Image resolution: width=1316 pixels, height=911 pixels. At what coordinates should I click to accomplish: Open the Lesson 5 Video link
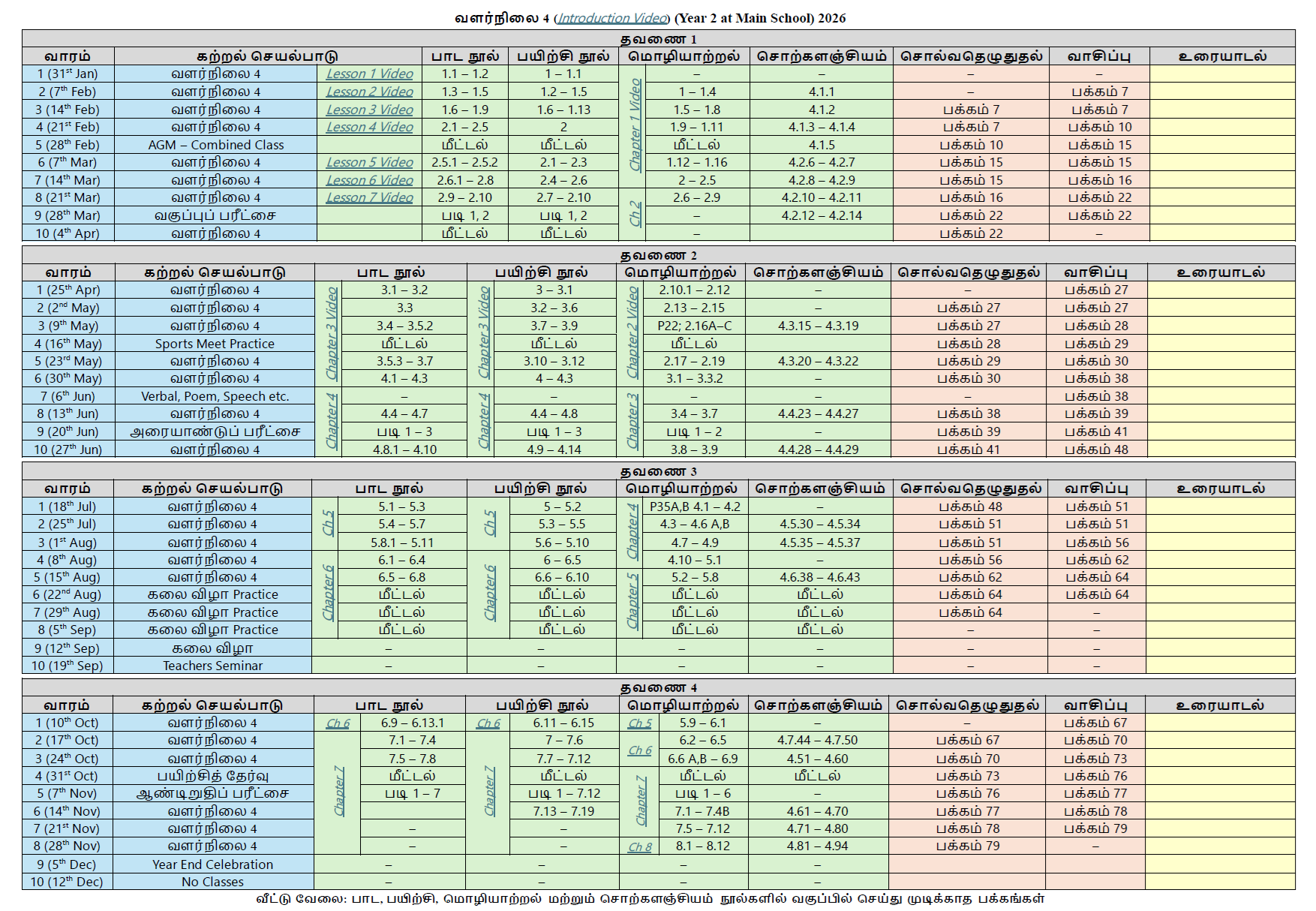(x=369, y=162)
